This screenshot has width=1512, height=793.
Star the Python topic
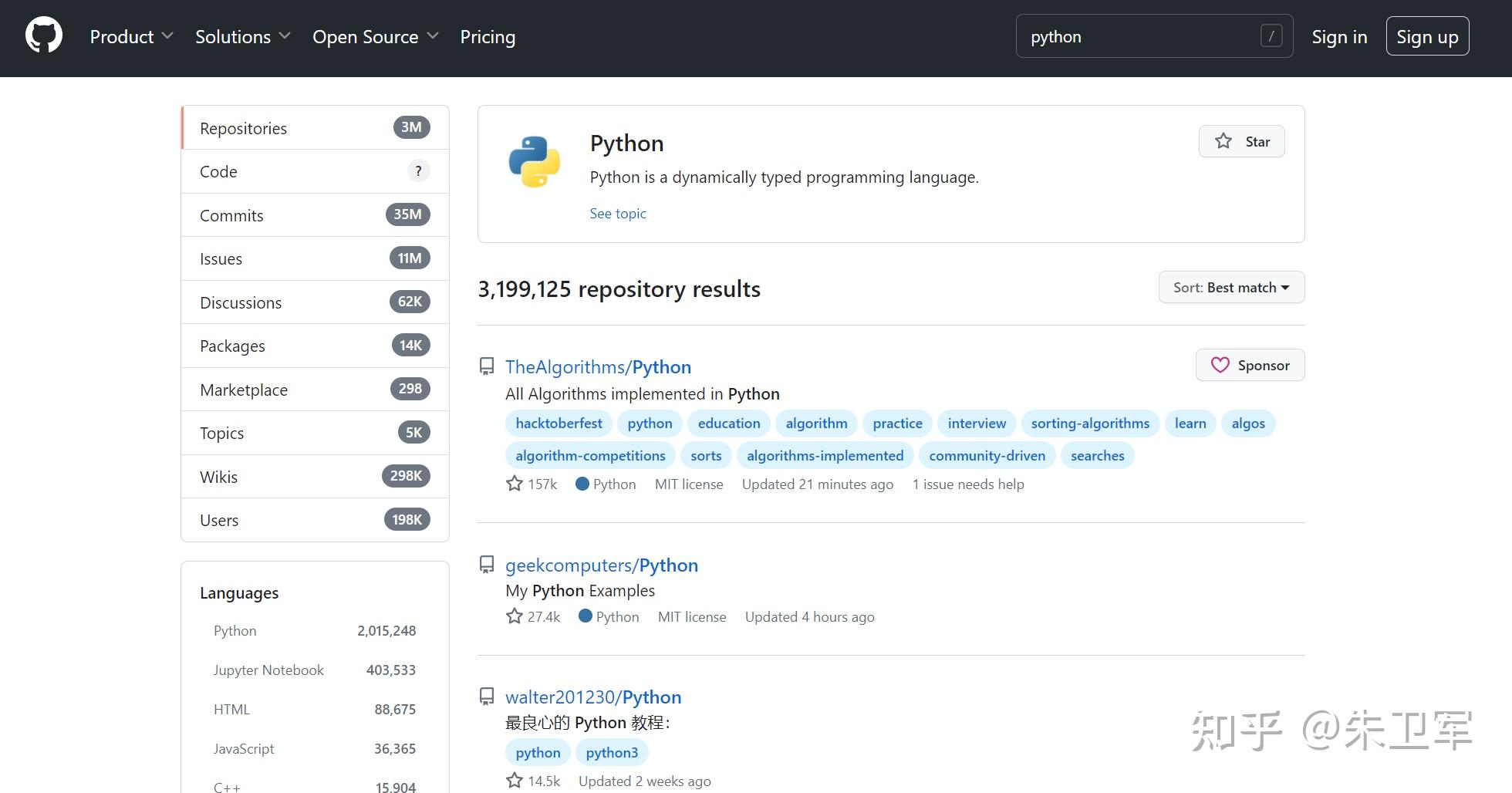click(x=1241, y=141)
